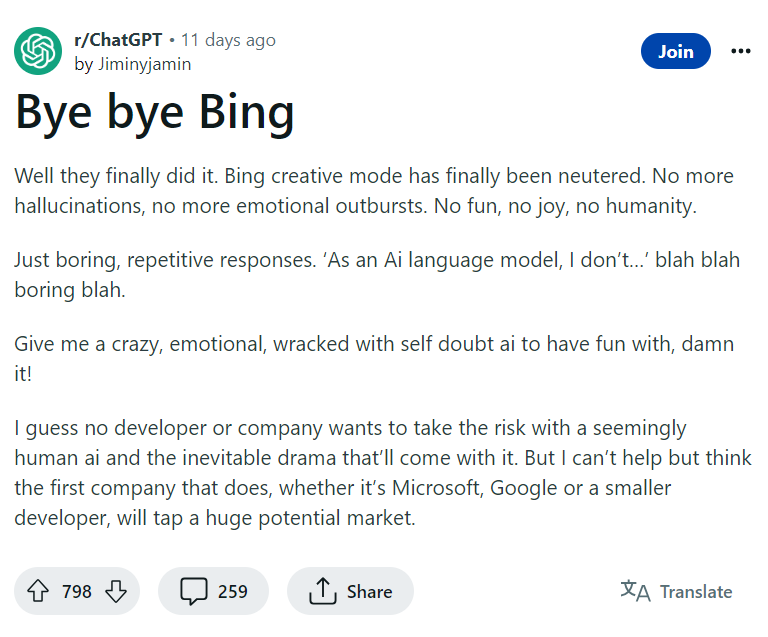Click the Bye bye Bing post title
The image size is (768, 637).
(155, 114)
